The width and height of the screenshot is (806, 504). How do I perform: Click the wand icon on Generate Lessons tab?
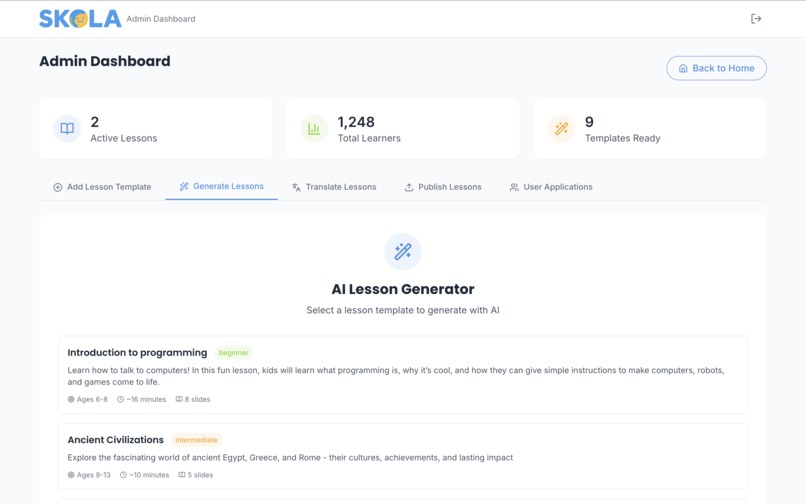pyautogui.click(x=184, y=186)
